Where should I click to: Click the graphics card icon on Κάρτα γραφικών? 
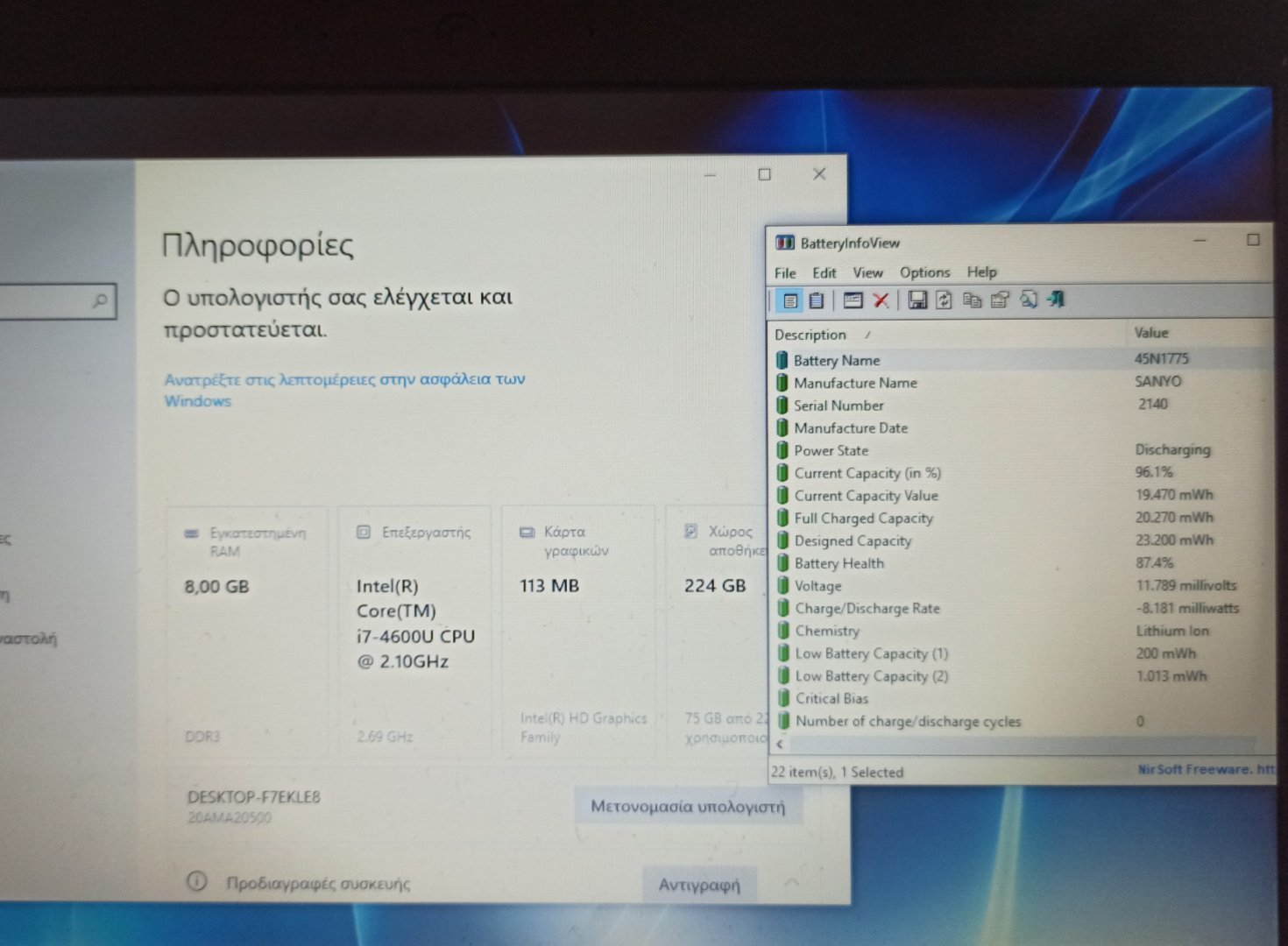527,532
